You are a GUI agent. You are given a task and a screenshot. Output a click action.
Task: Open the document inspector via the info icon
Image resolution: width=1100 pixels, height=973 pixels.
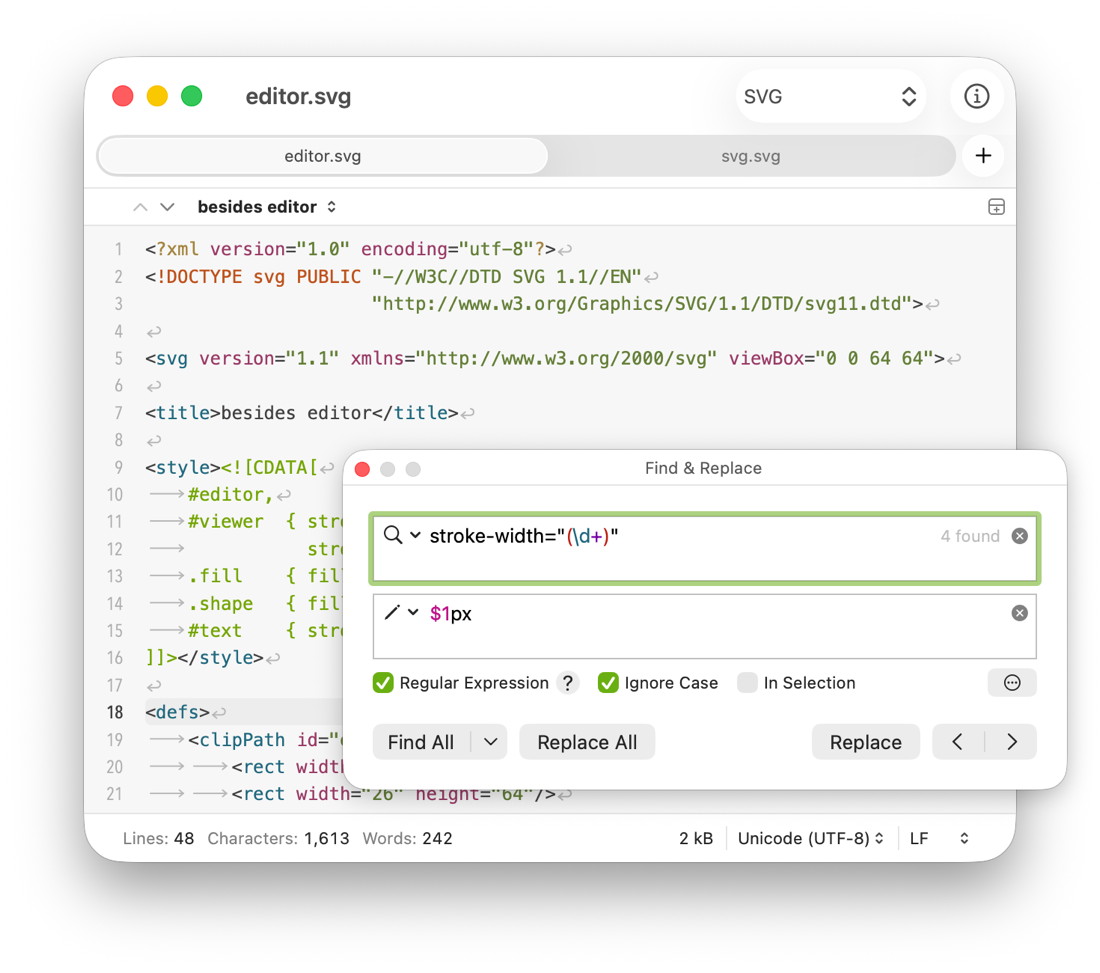pos(977,96)
